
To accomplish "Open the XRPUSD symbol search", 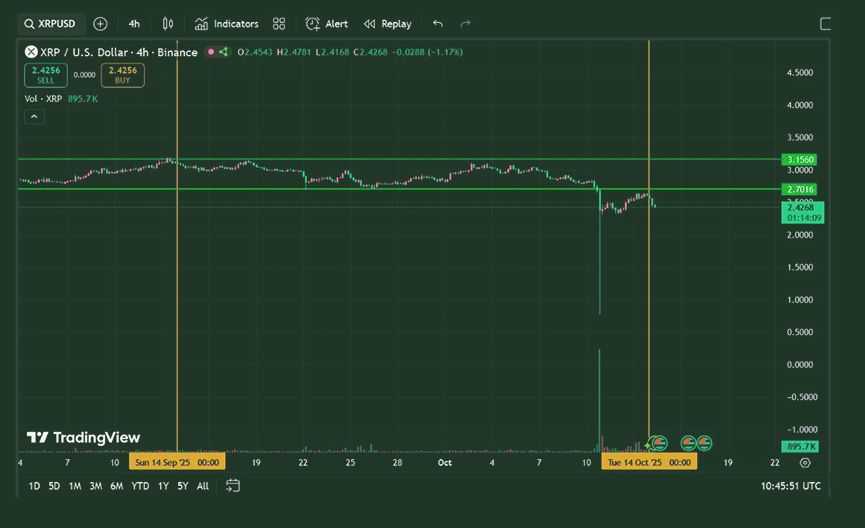I will 50,24.
